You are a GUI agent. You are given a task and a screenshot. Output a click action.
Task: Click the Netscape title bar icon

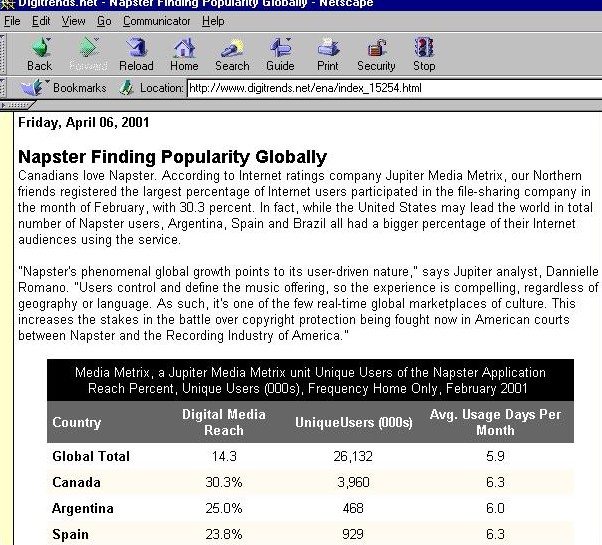(x=8, y=4)
